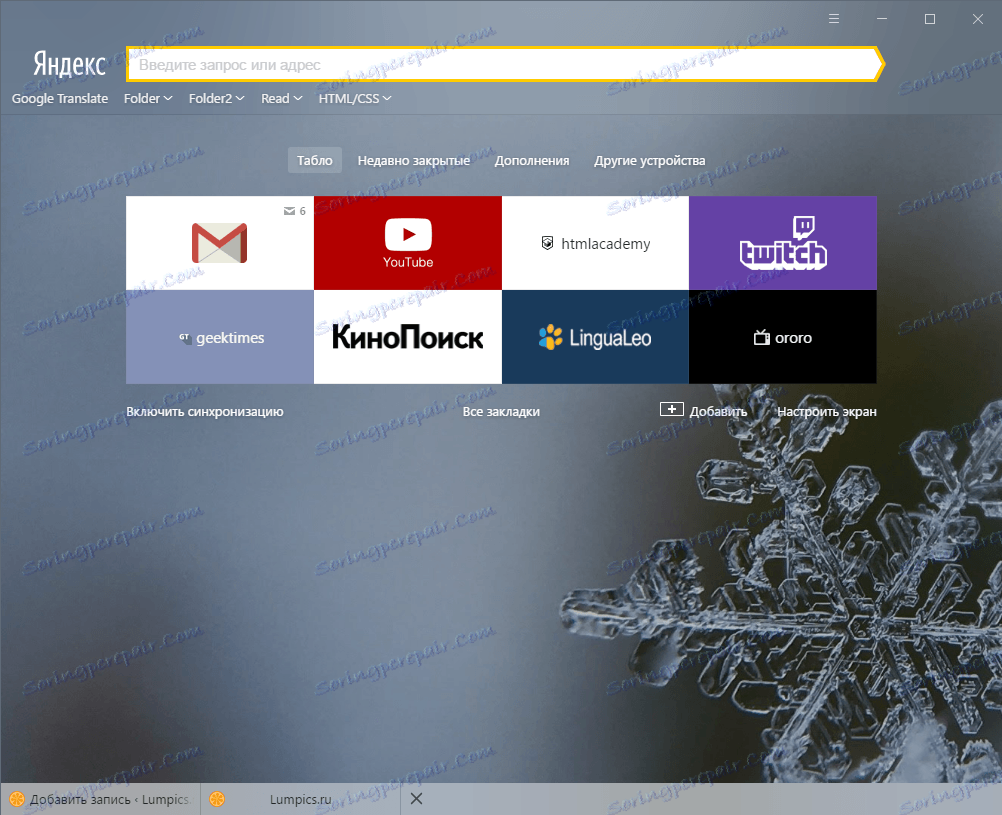The image size is (1002, 815).
Task: Open the ororo tile
Action: tap(783, 337)
